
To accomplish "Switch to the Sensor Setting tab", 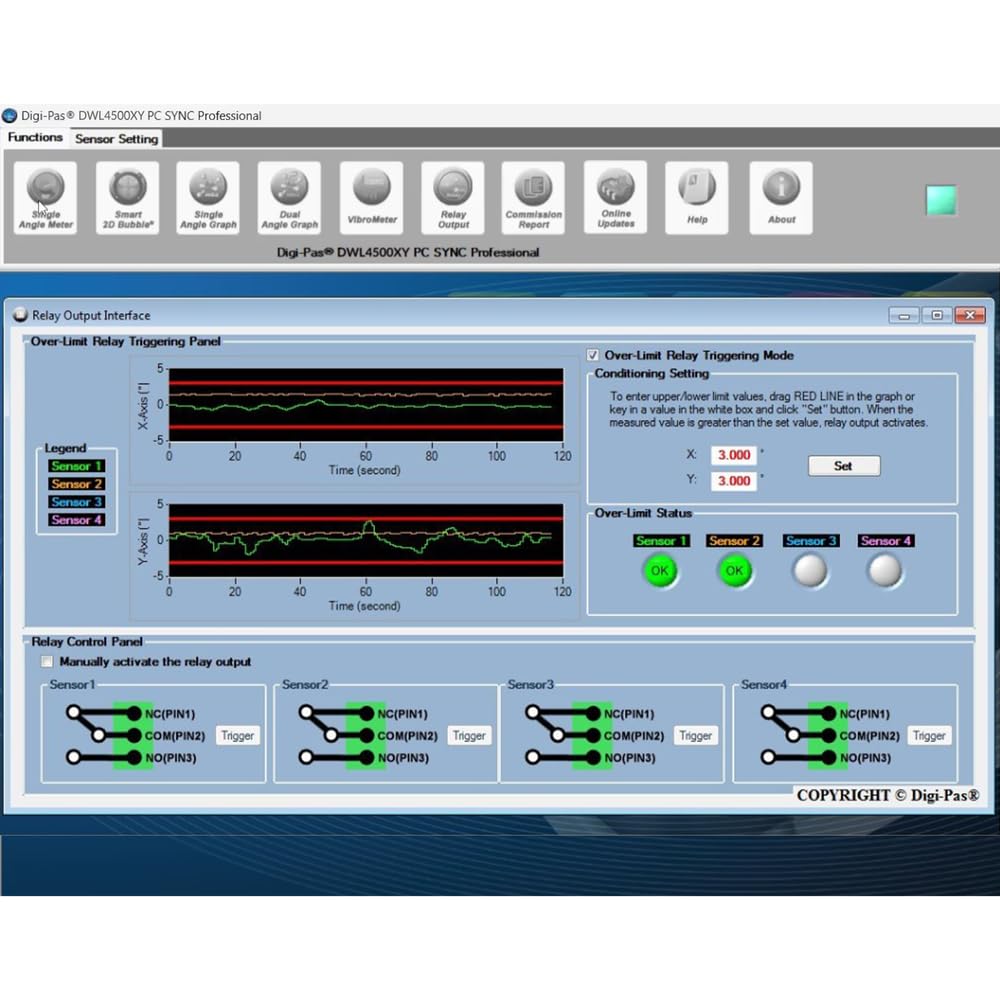I will click(116, 138).
